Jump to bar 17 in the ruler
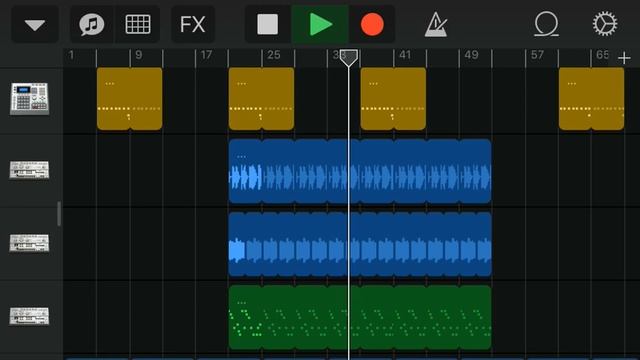This screenshot has width=640, height=360. [206, 55]
